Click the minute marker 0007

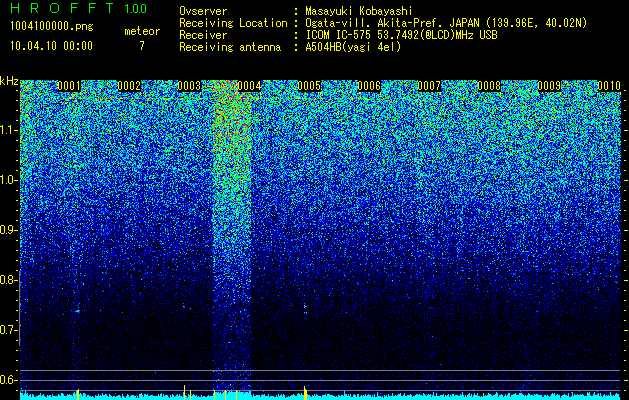point(429,86)
